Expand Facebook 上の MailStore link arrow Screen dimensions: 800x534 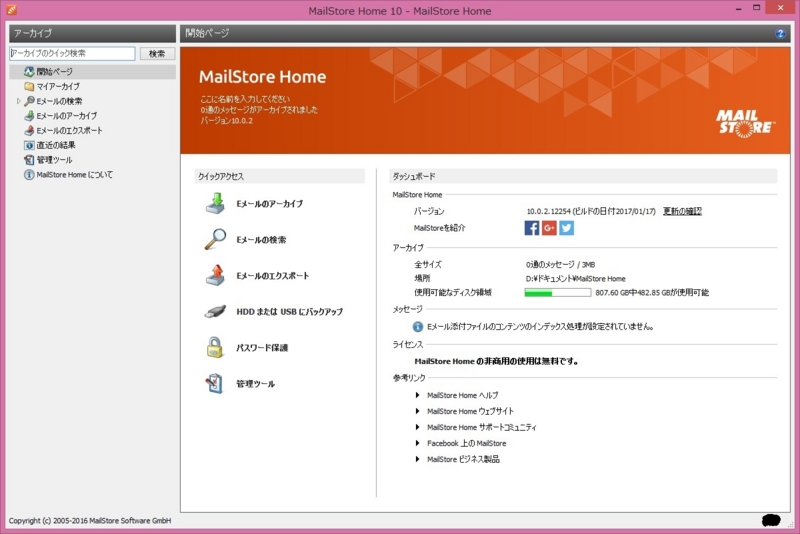pos(417,443)
